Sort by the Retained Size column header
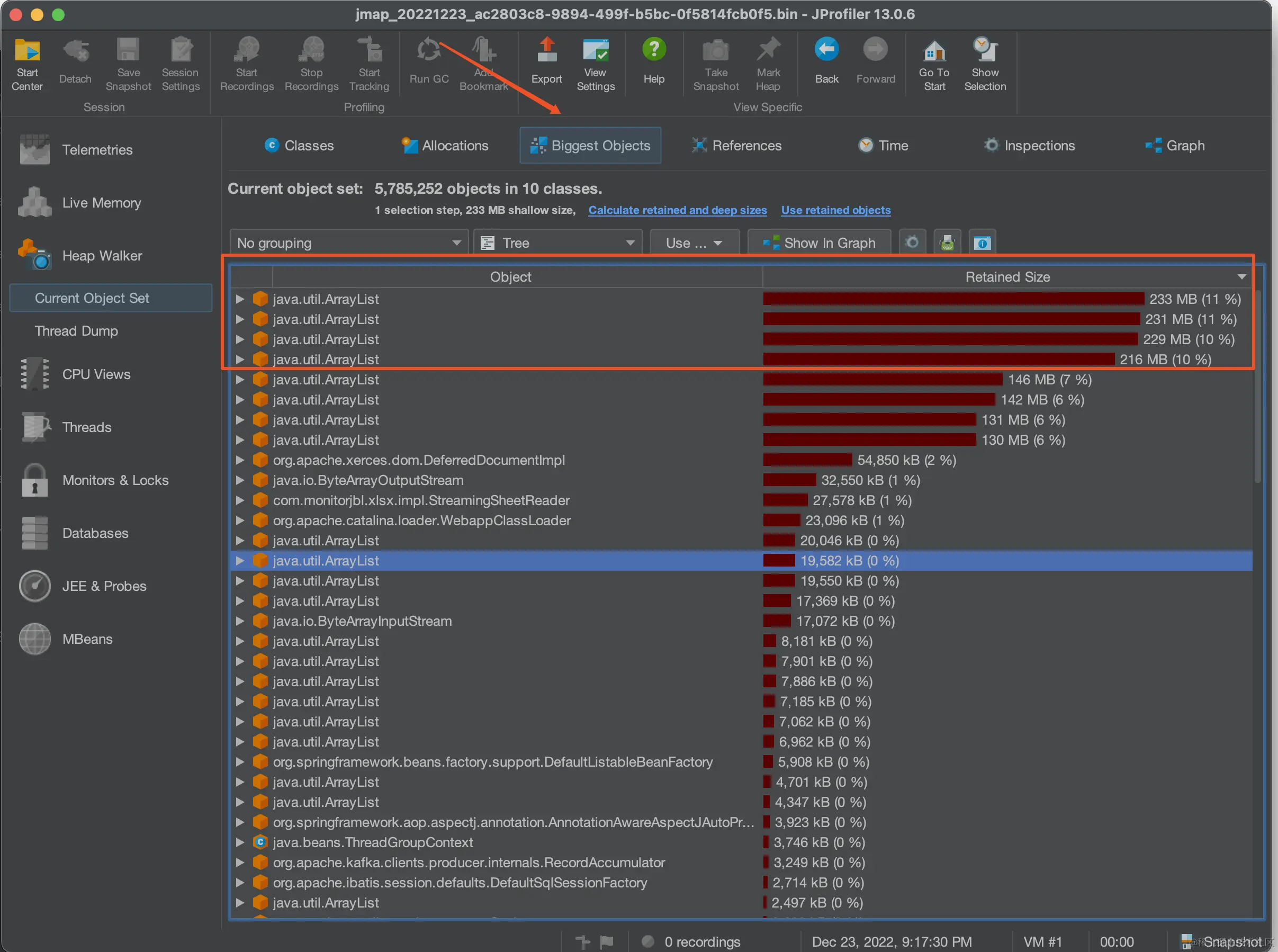The width and height of the screenshot is (1278, 952). 1007,277
